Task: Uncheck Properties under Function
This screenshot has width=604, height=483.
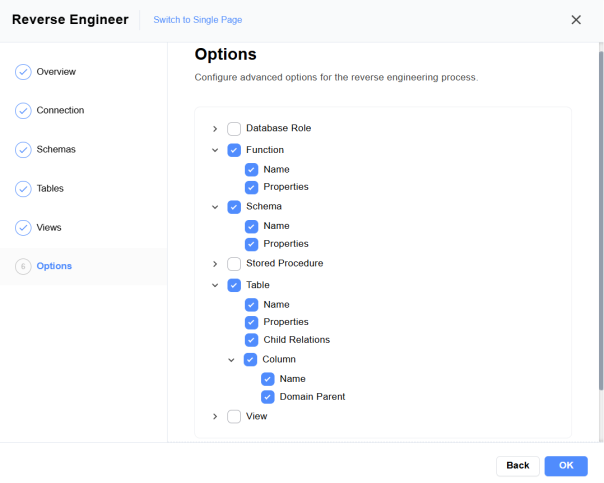Action: click(251, 188)
